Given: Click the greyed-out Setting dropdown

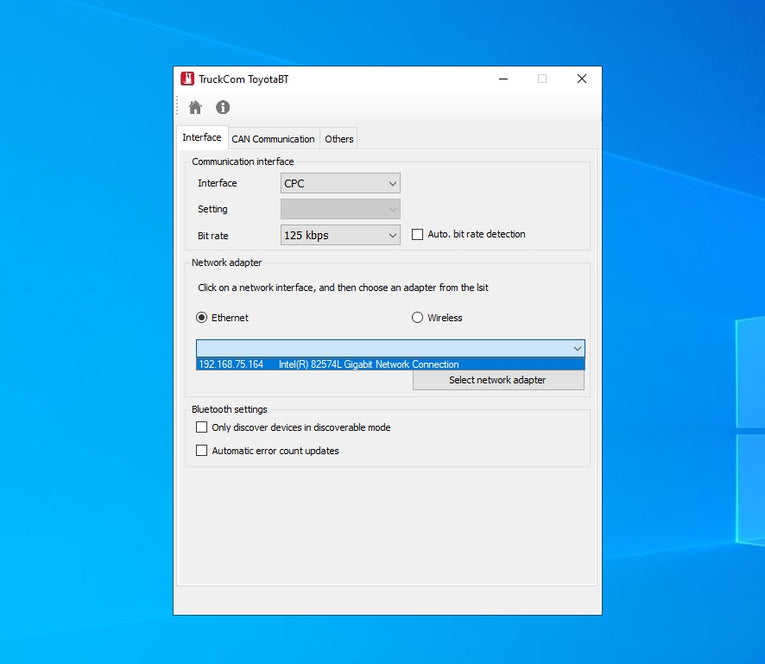Looking at the screenshot, I should (x=340, y=209).
